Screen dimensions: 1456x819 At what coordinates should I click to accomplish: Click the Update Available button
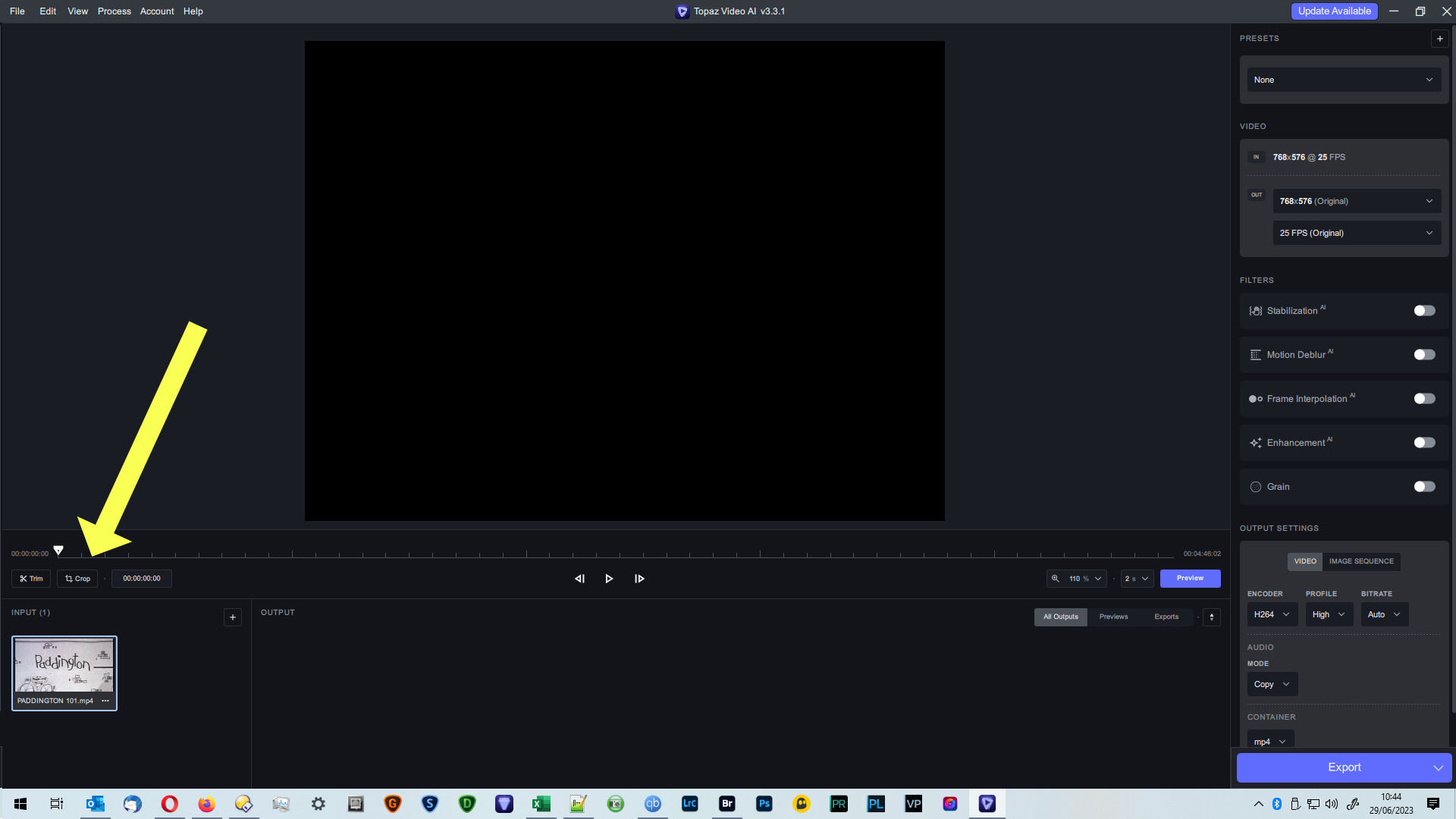(x=1334, y=11)
